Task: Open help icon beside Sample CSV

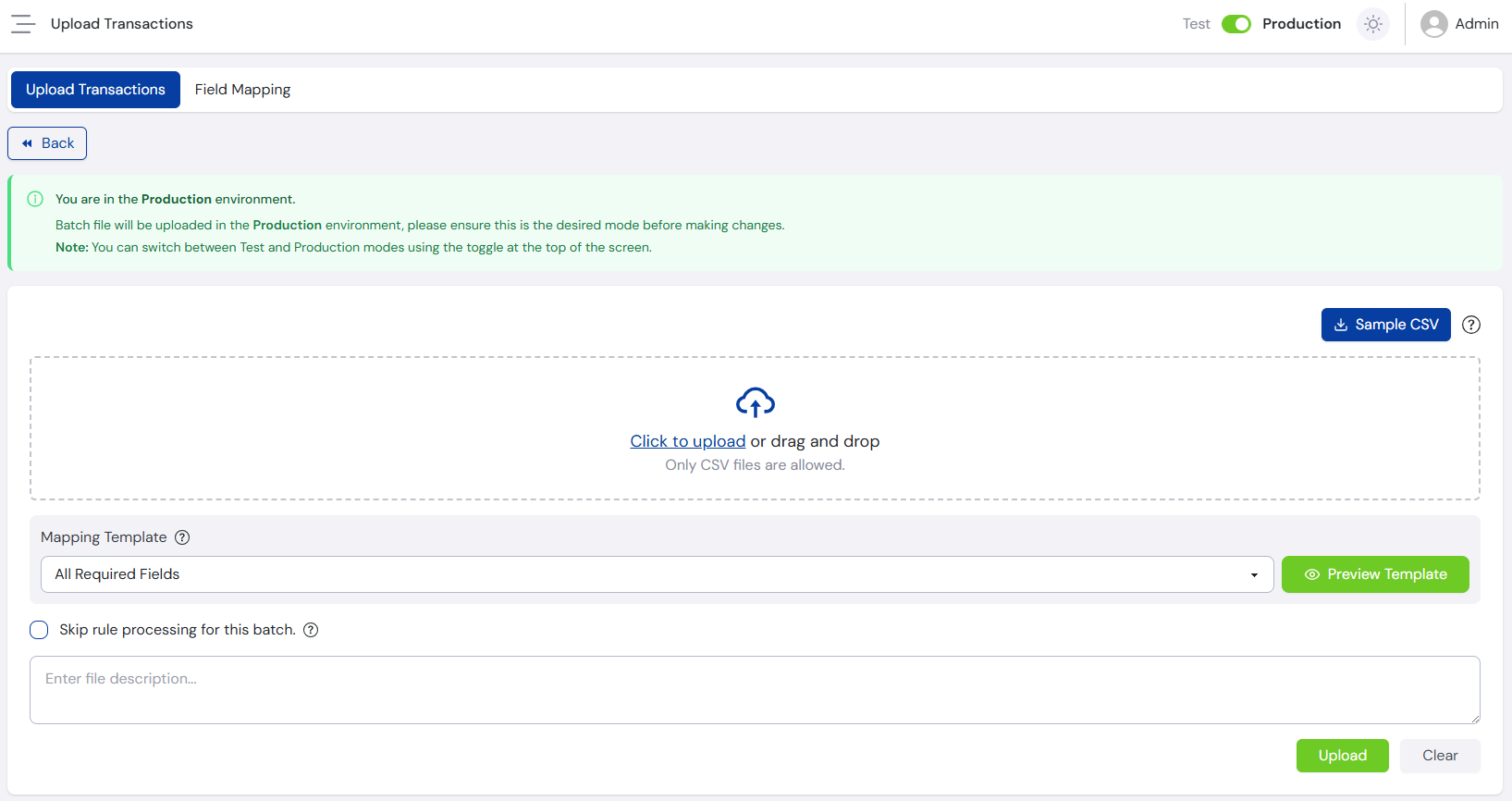Action: (x=1471, y=325)
